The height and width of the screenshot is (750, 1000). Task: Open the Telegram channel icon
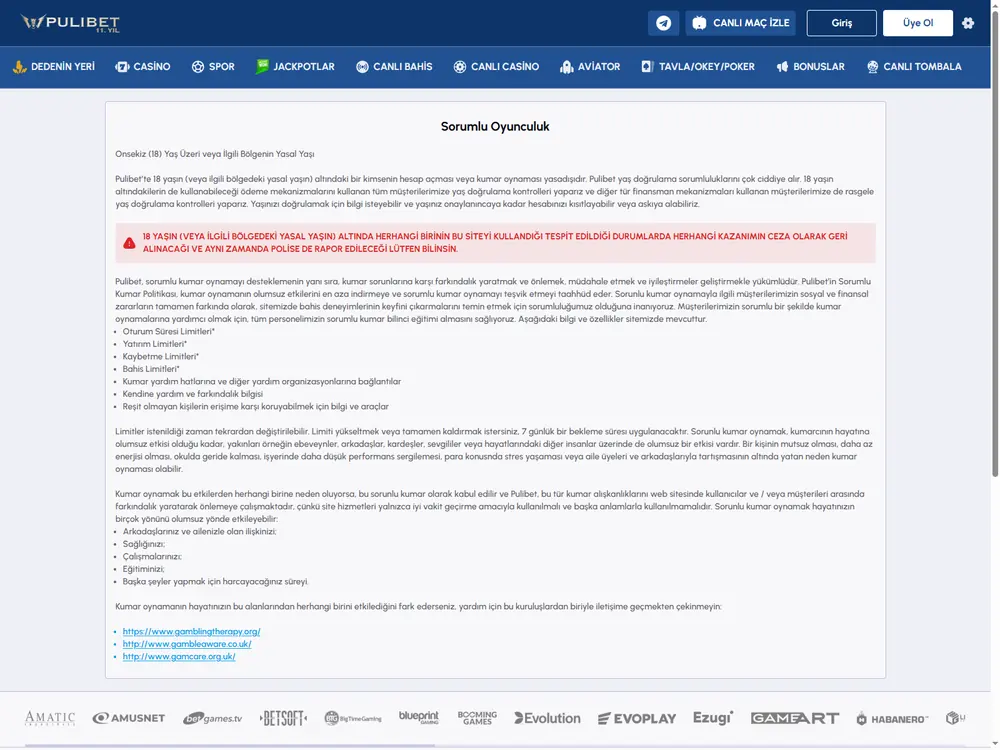(x=663, y=23)
